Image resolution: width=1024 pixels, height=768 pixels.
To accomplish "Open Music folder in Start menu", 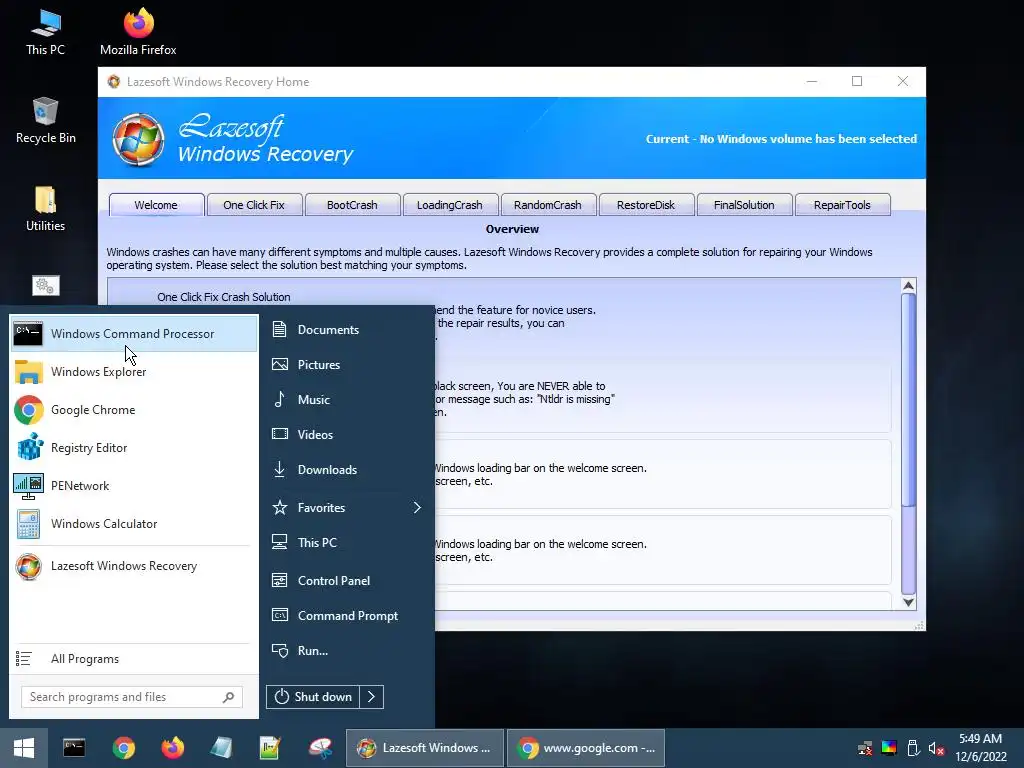I will click(348, 400).
